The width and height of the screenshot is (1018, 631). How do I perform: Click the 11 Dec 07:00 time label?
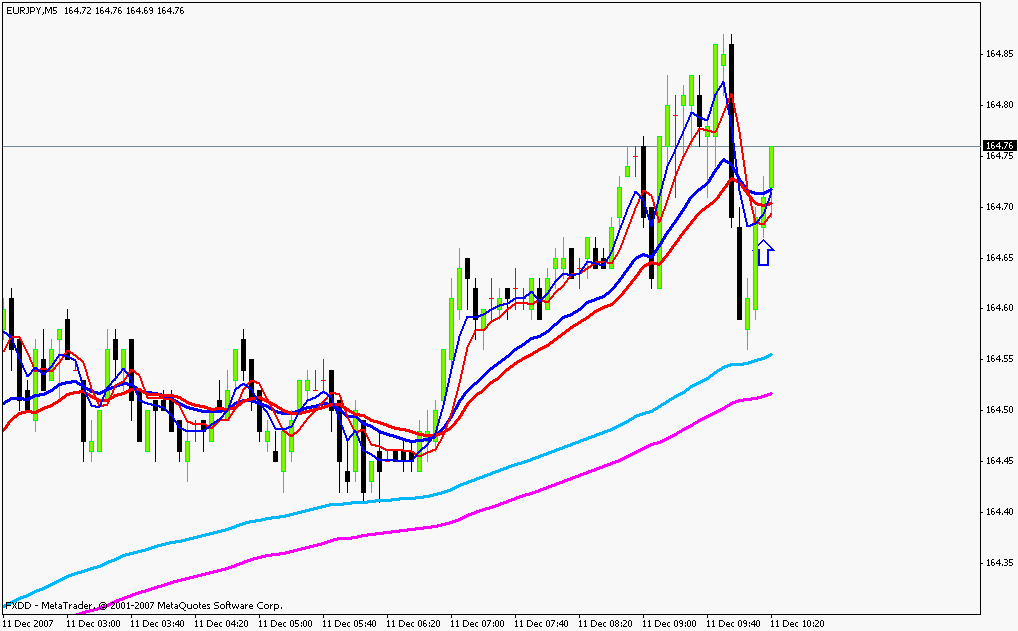(477, 624)
